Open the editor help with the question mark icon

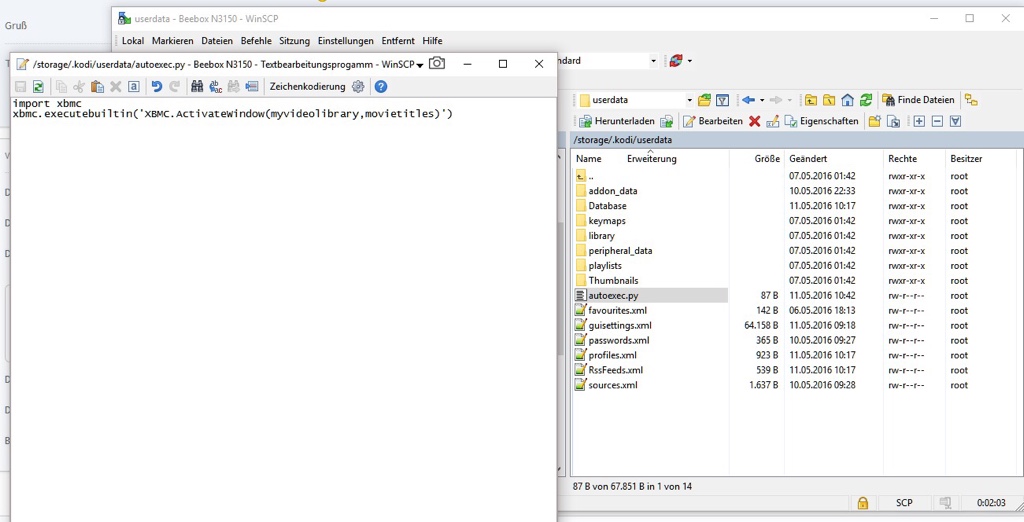[381, 86]
